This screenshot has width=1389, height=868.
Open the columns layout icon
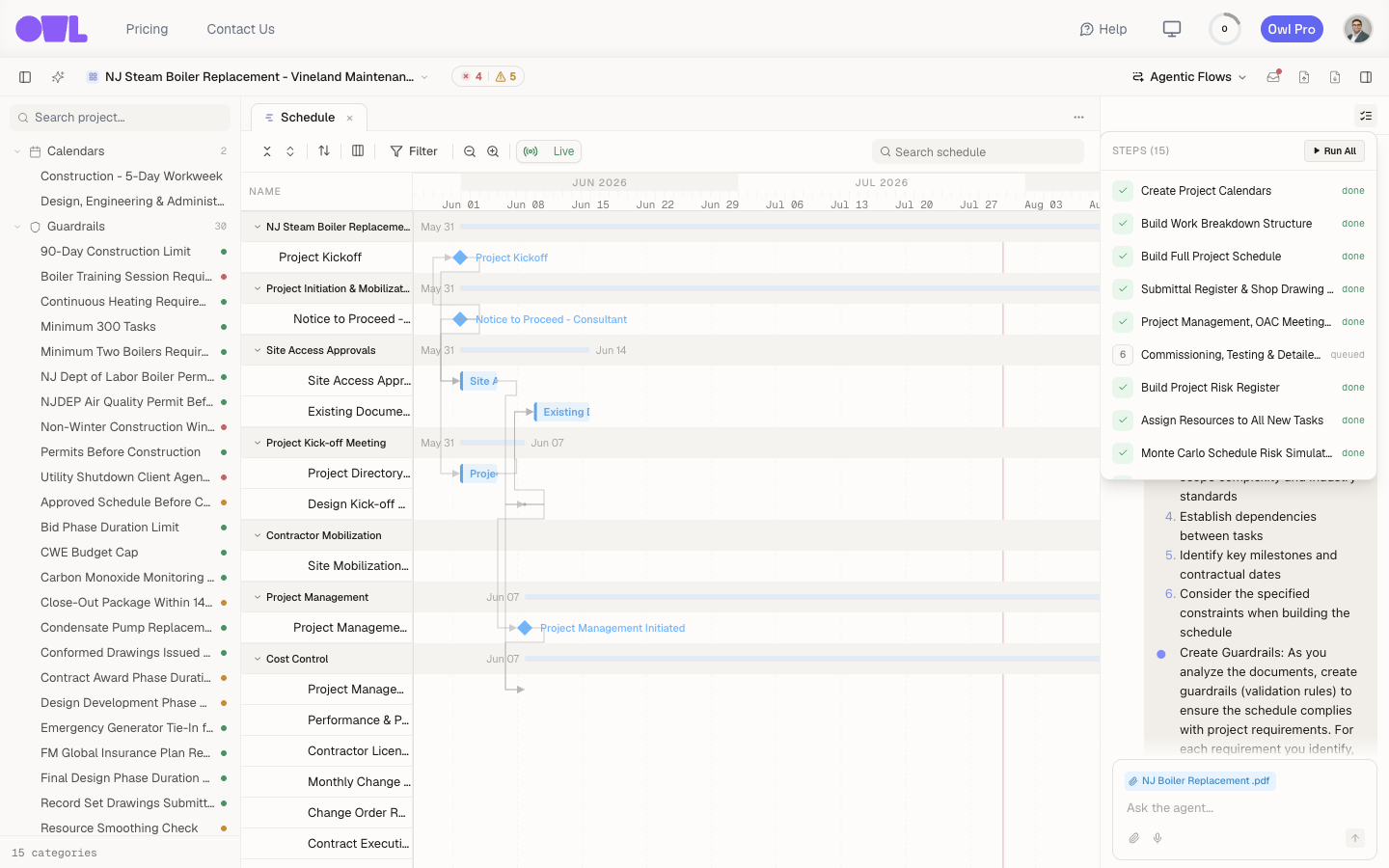358,150
